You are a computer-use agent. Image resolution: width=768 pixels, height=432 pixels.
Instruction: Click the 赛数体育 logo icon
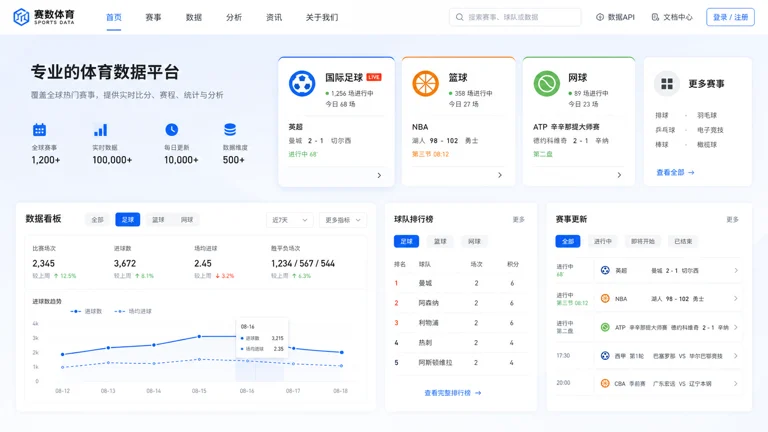[21, 17]
